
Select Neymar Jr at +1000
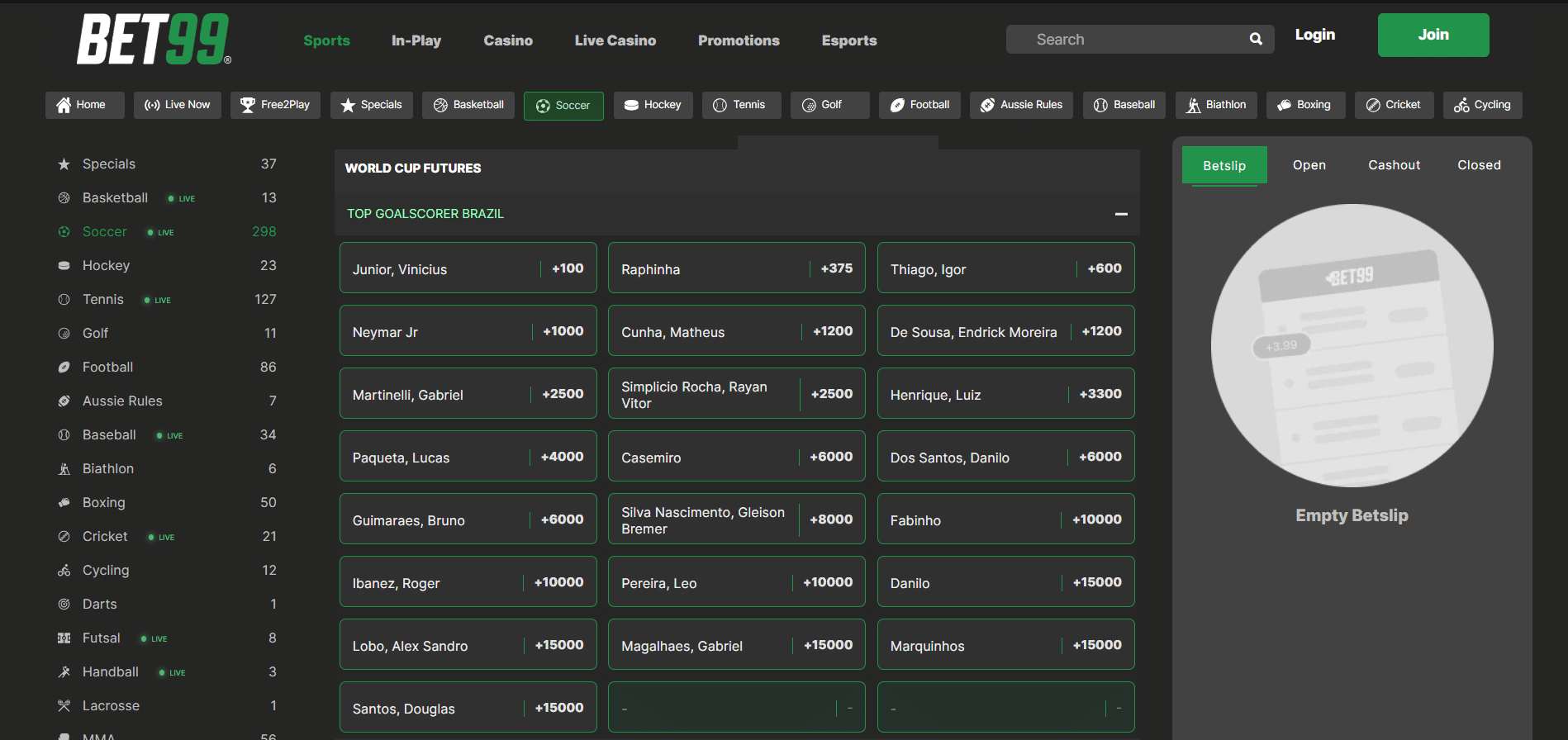(468, 330)
